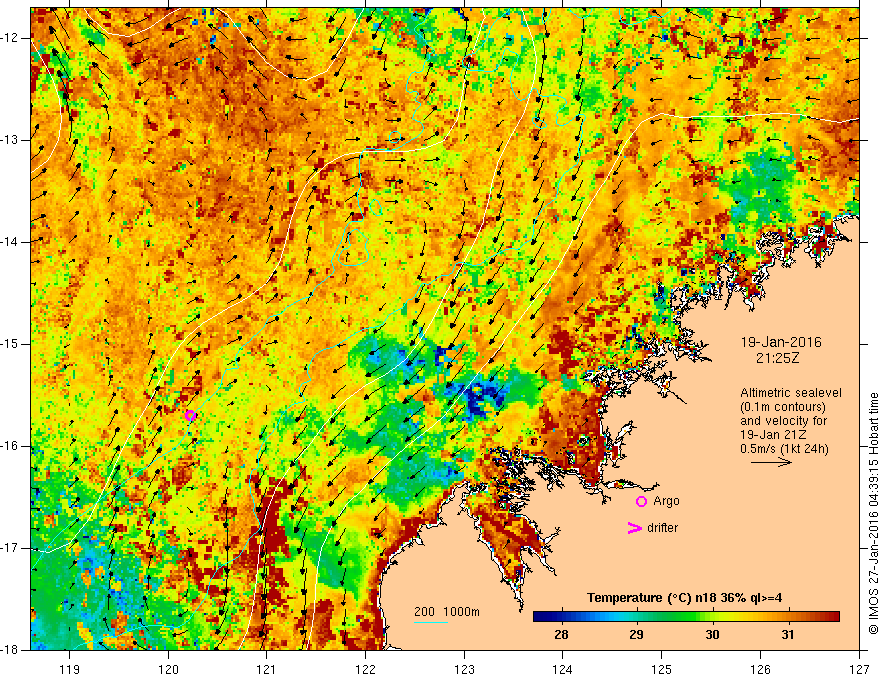Click longitude label 120
Viewport: 880px width, 680px height.
click(x=168, y=669)
